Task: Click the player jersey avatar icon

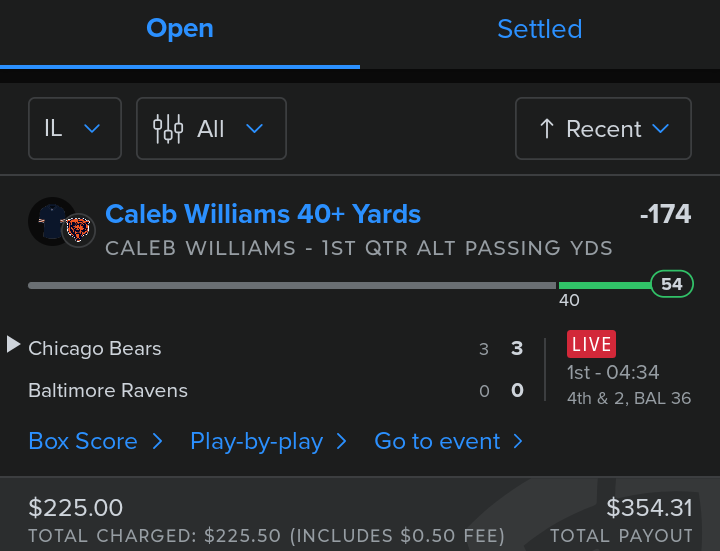Action: pyautogui.click(x=48, y=220)
